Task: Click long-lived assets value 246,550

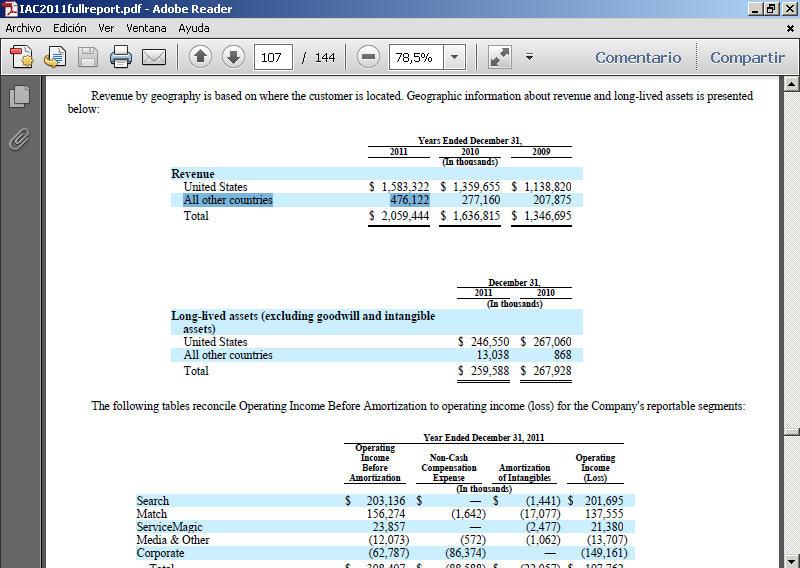Action: click(x=490, y=342)
